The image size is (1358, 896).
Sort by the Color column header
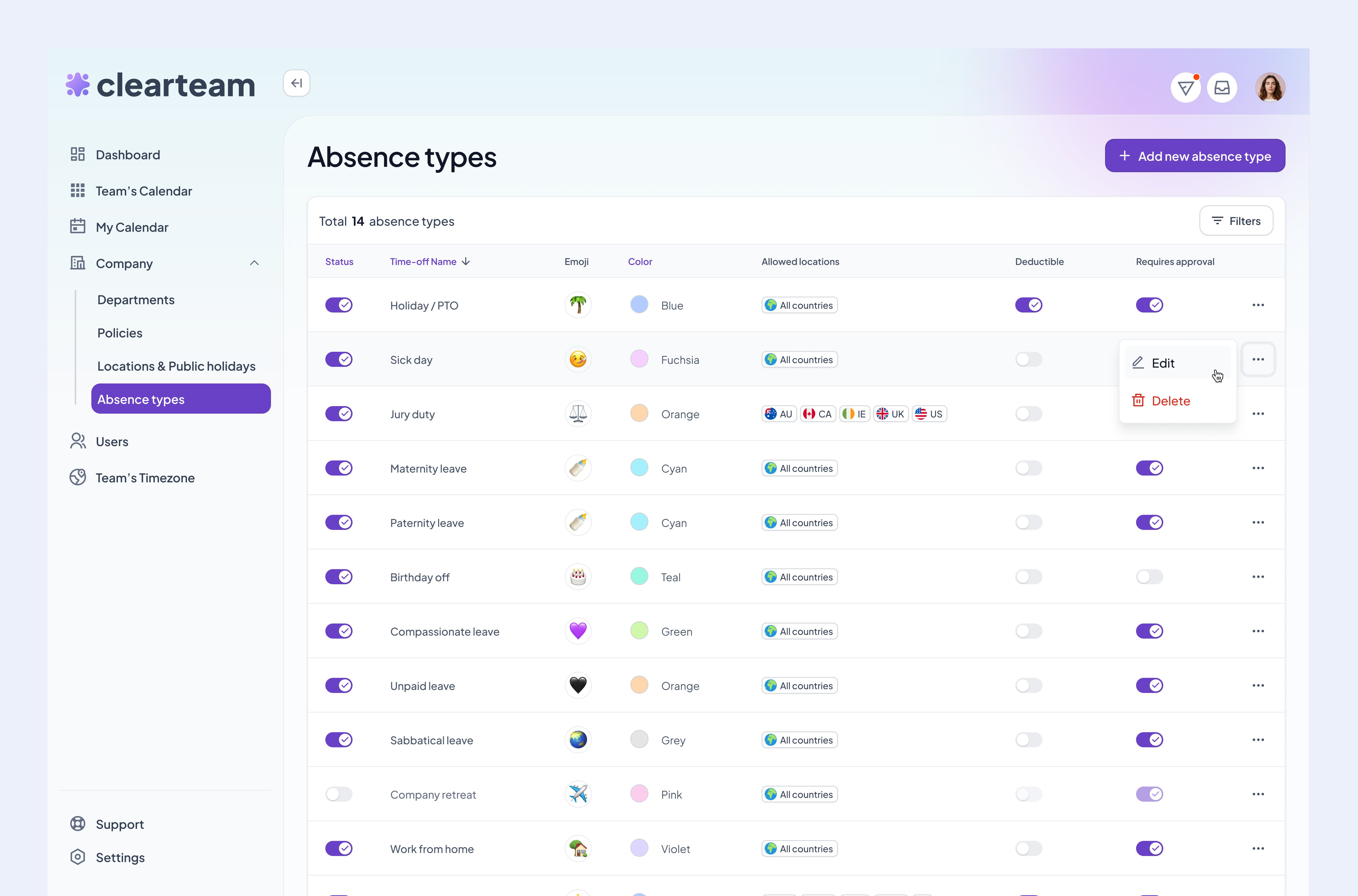point(640,261)
